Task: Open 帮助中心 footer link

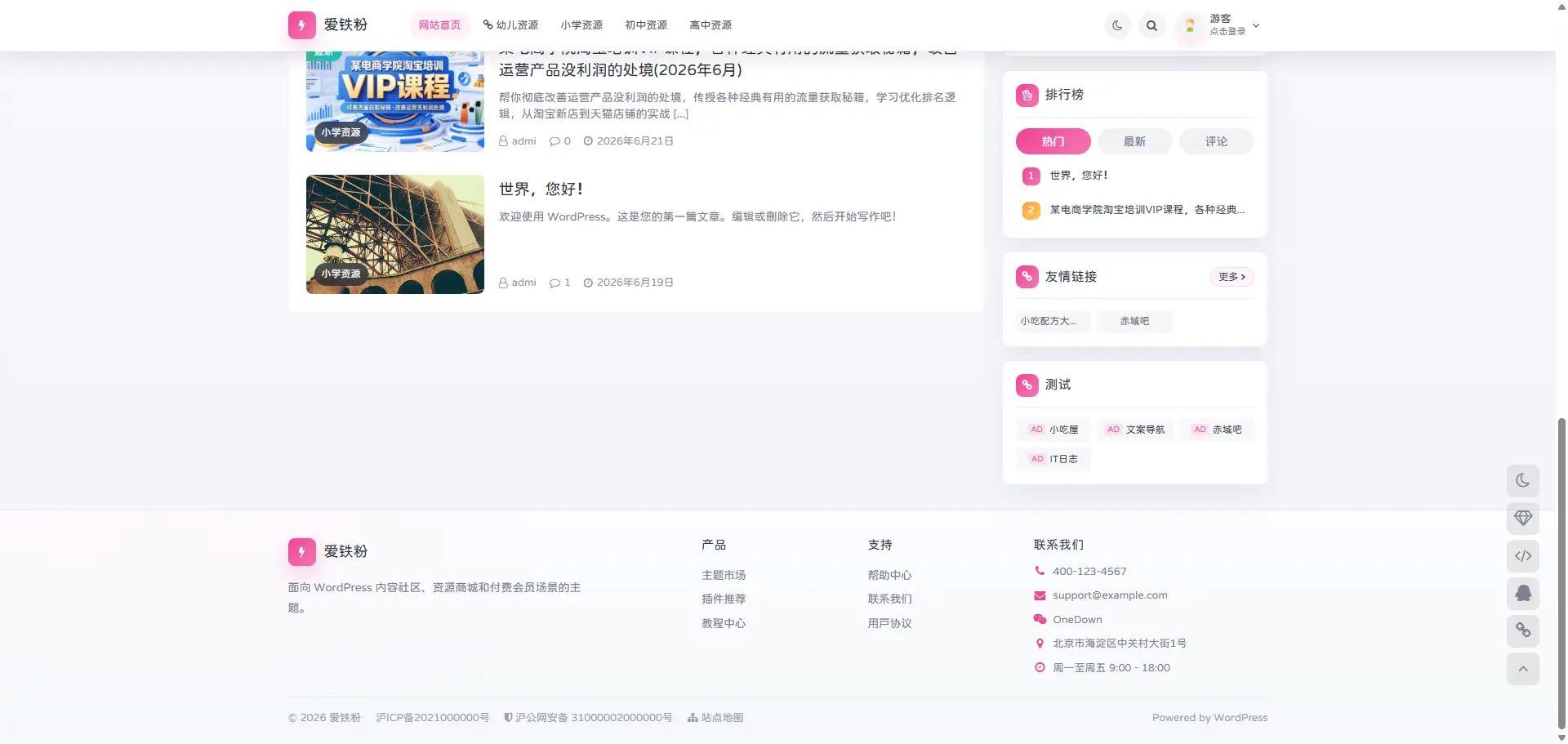Action: click(889, 576)
